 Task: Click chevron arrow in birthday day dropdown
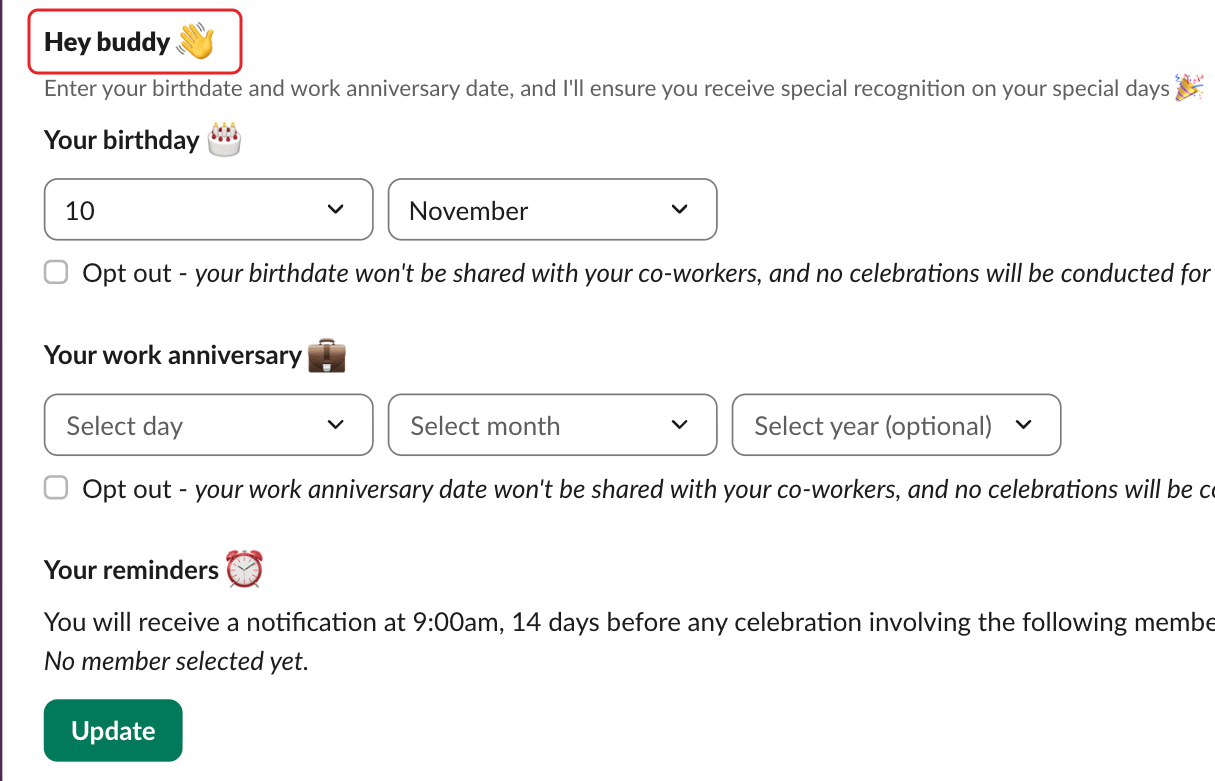coord(336,210)
